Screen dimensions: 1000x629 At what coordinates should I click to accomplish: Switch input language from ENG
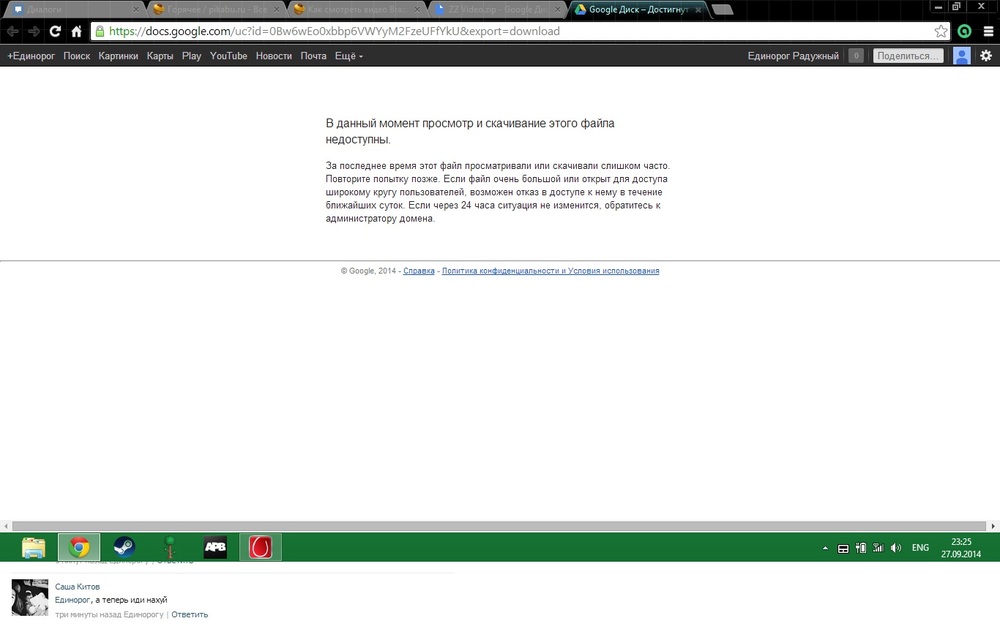click(921, 548)
